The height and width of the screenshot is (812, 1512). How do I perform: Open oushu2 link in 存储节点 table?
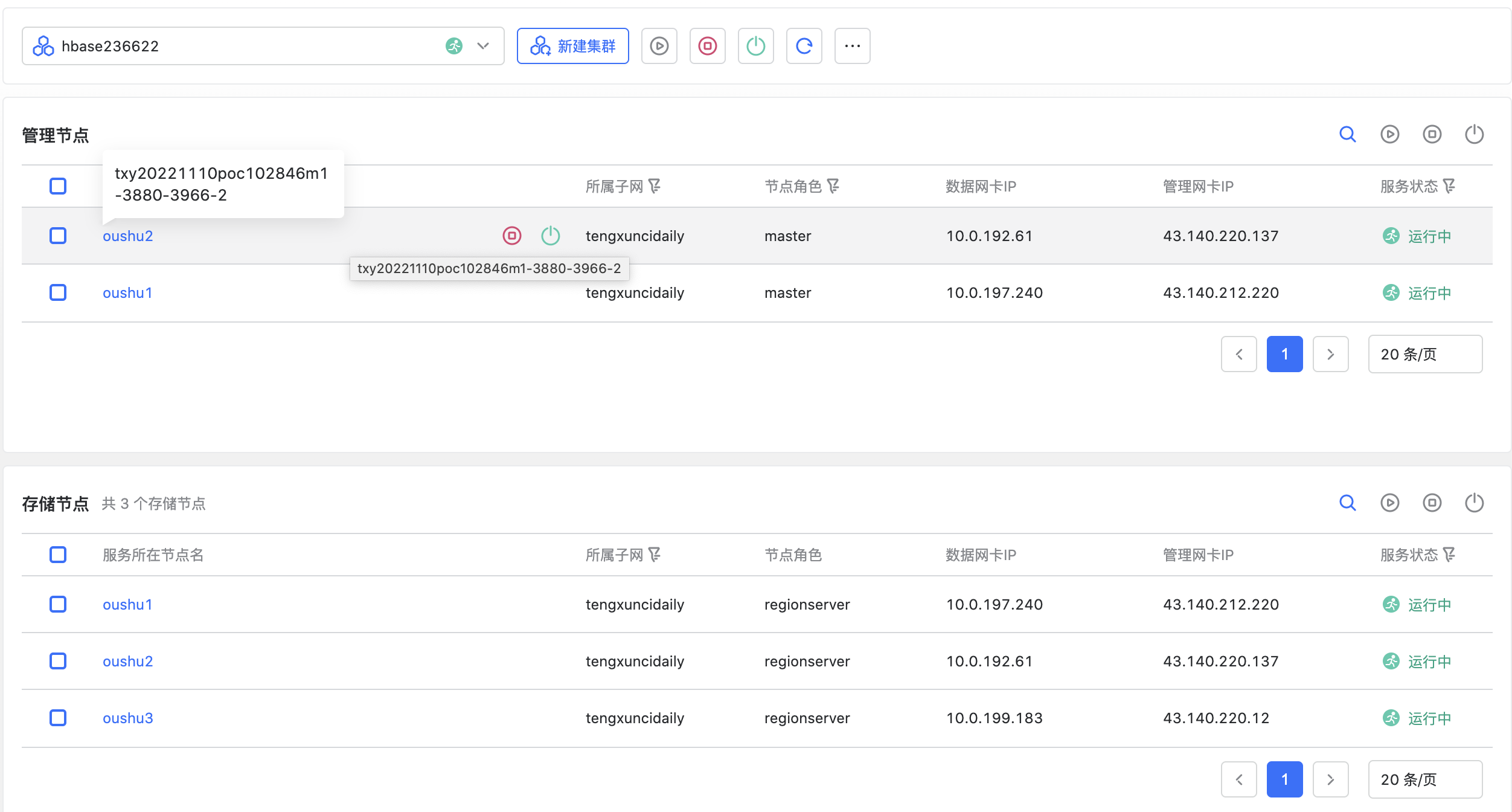tap(128, 661)
